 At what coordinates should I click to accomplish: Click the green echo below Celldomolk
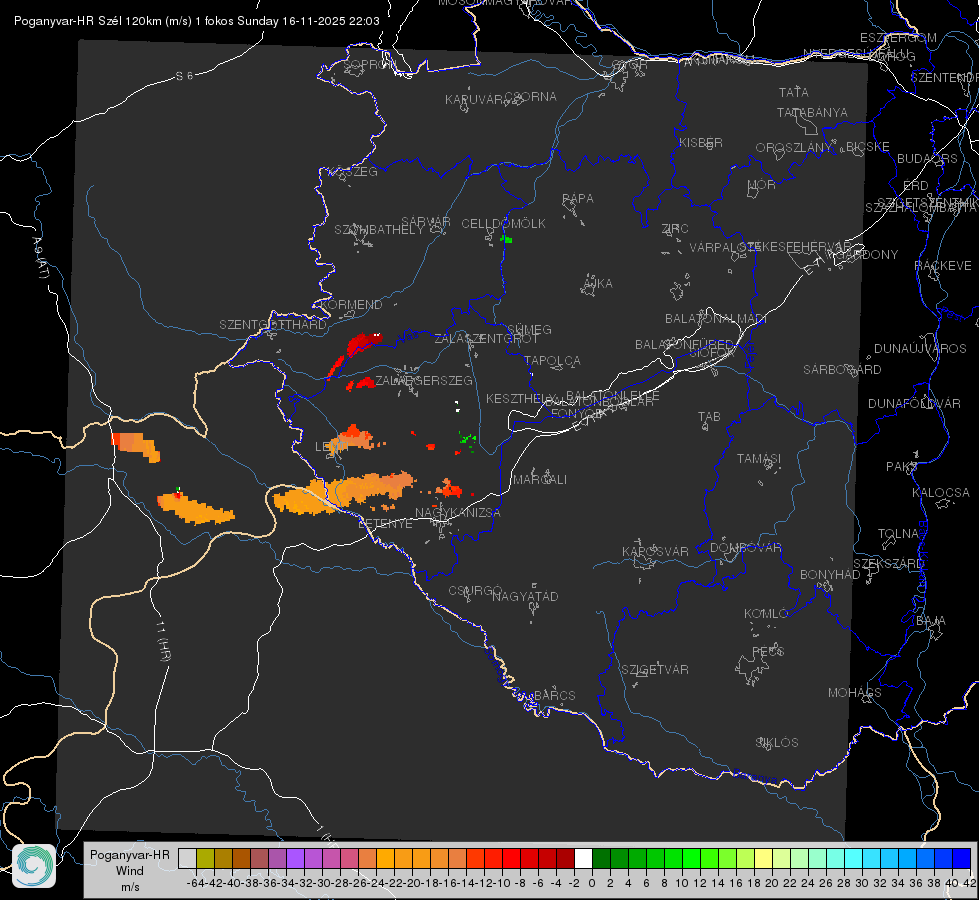pos(506,239)
